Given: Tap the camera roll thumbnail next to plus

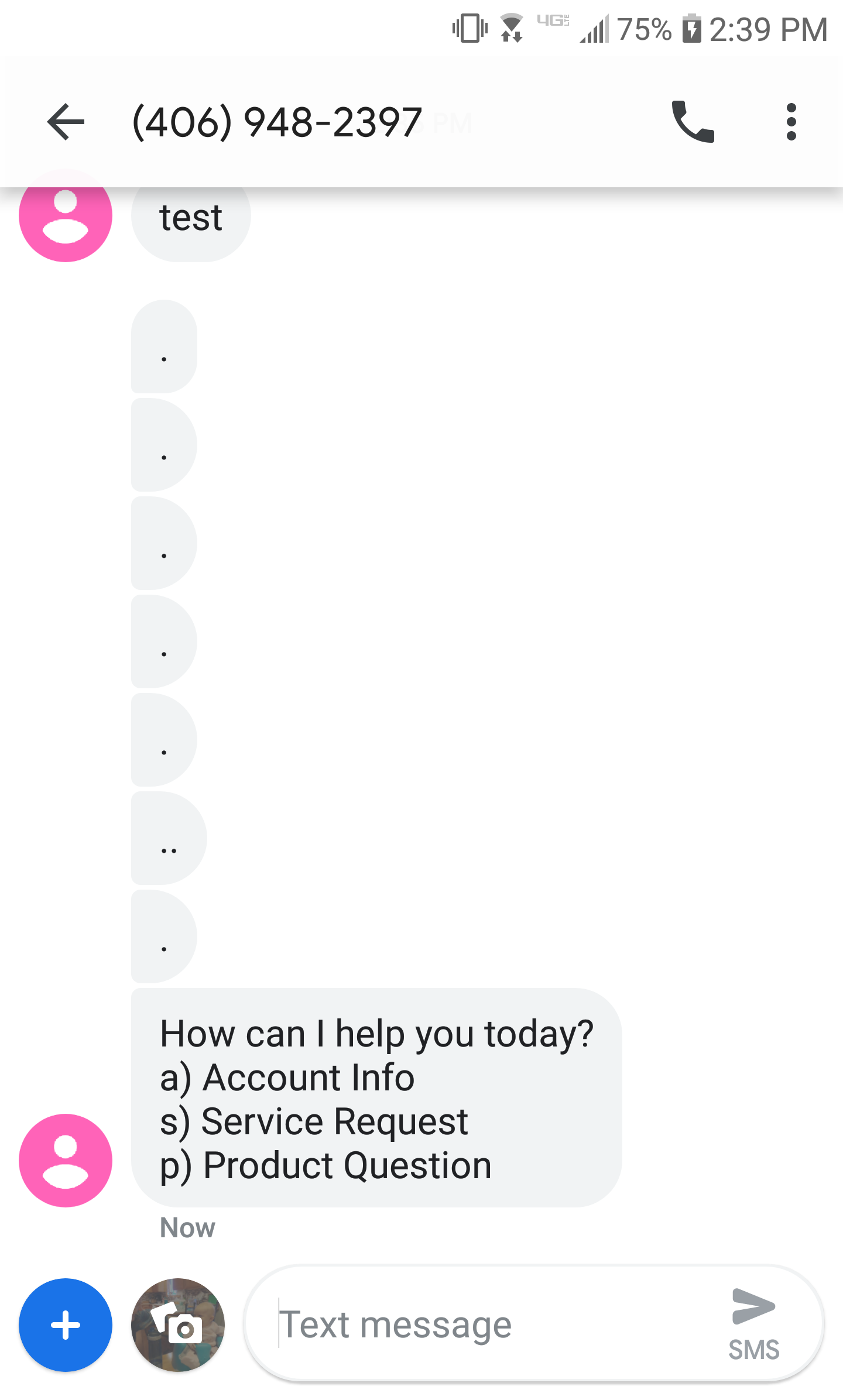Looking at the screenshot, I should (177, 1326).
